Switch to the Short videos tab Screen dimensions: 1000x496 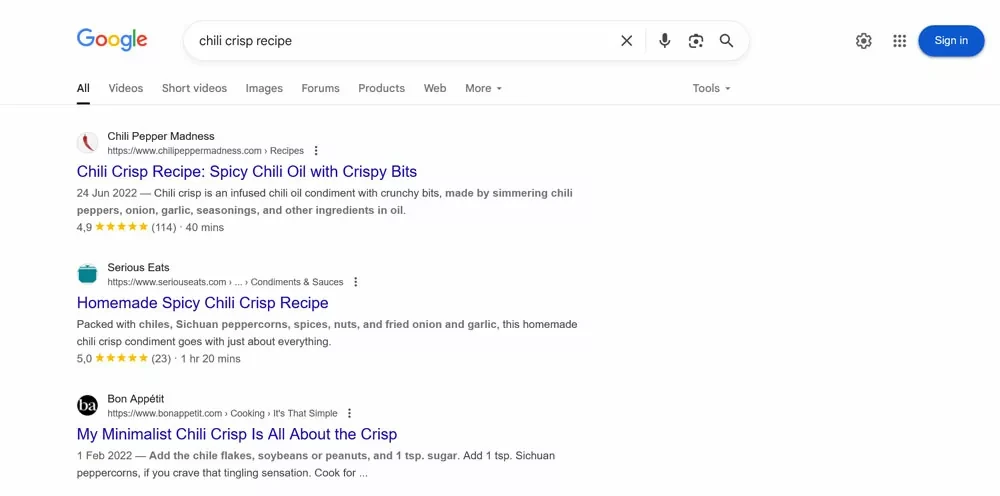(x=194, y=88)
